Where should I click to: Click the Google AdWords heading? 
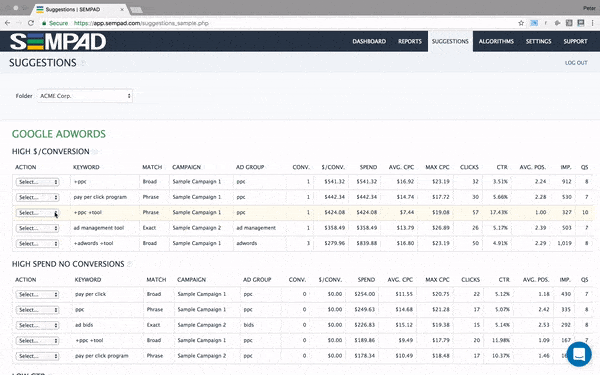[59, 134]
